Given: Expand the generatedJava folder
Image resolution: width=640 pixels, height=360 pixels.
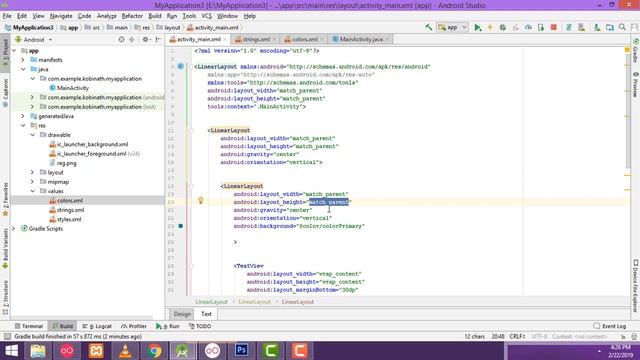Looking at the screenshot, I should (x=23, y=116).
